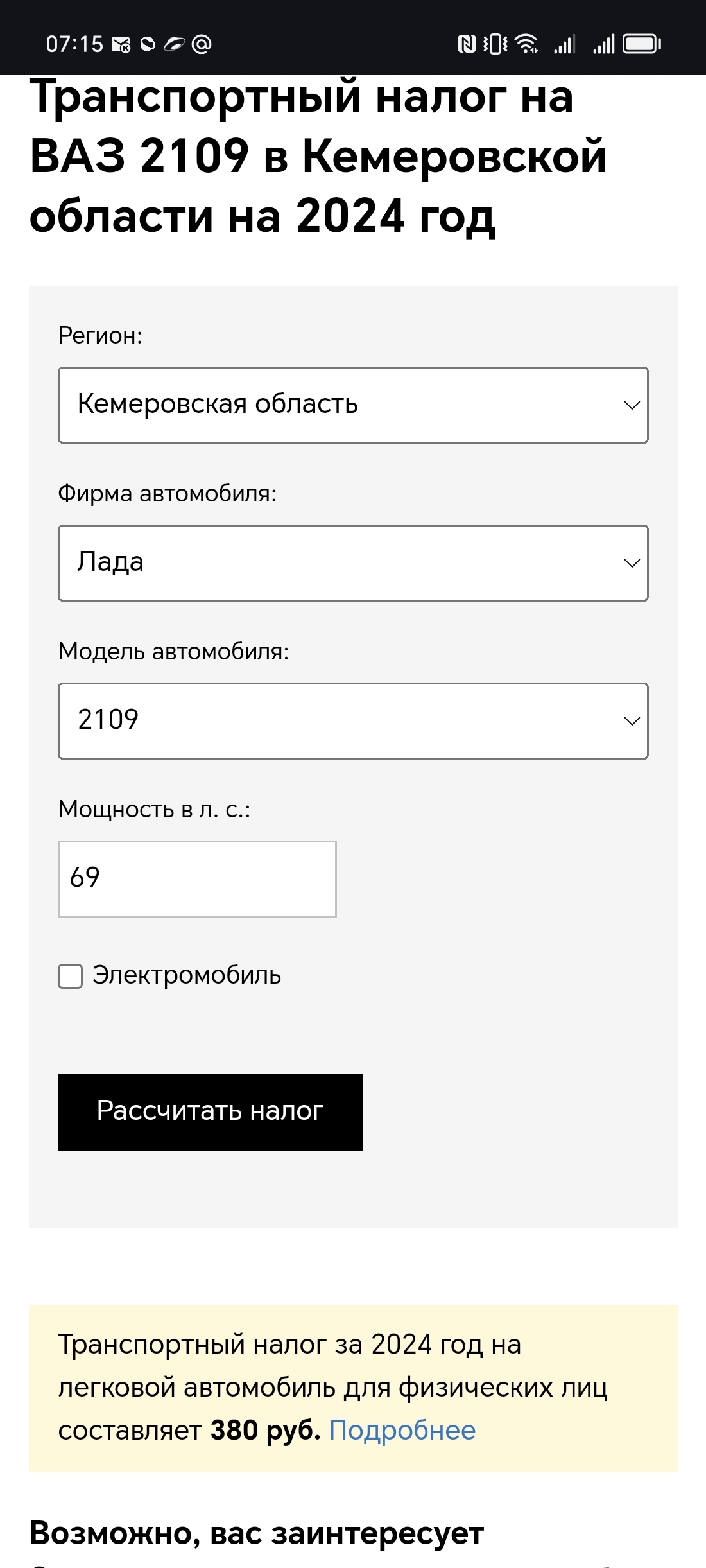Open the Регион dropdown showing Кемеровская область
The width and height of the screenshot is (706, 1568).
coord(353,405)
